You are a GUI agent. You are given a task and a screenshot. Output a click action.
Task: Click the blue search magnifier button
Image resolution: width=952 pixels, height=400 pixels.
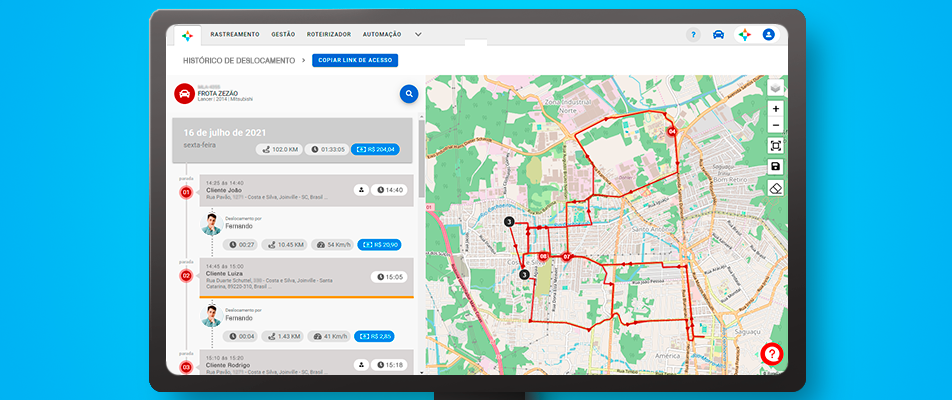click(x=409, y=94)
